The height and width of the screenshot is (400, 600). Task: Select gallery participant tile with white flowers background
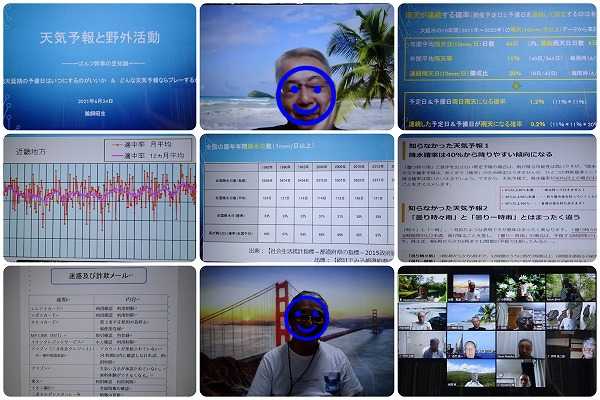click(x=520, y=287)
